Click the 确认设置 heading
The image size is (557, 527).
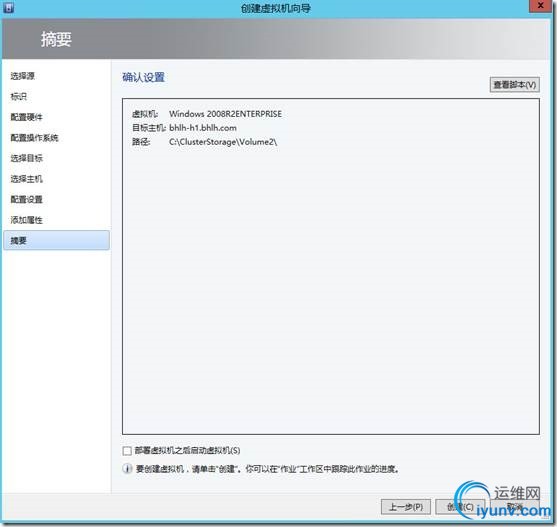[x=144, y=77]
